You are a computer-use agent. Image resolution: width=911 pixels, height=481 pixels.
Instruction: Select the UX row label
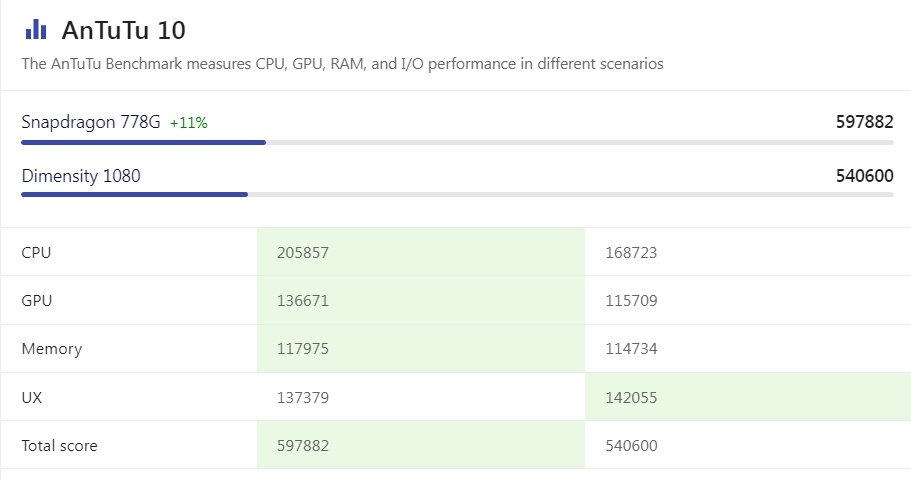click(x=32, y=398)
